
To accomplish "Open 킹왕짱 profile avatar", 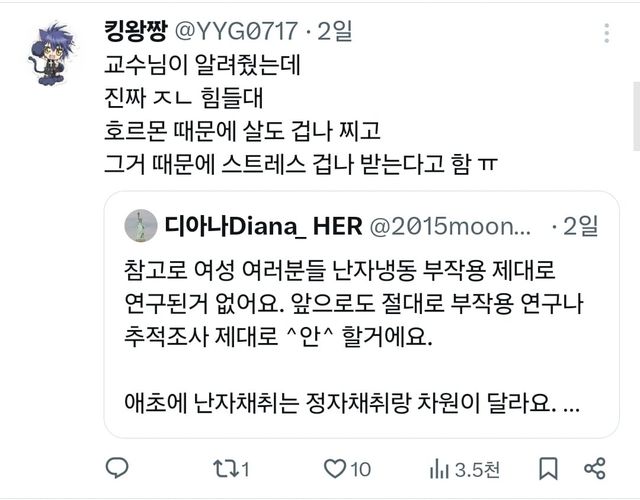I will [x=52, y=54].
